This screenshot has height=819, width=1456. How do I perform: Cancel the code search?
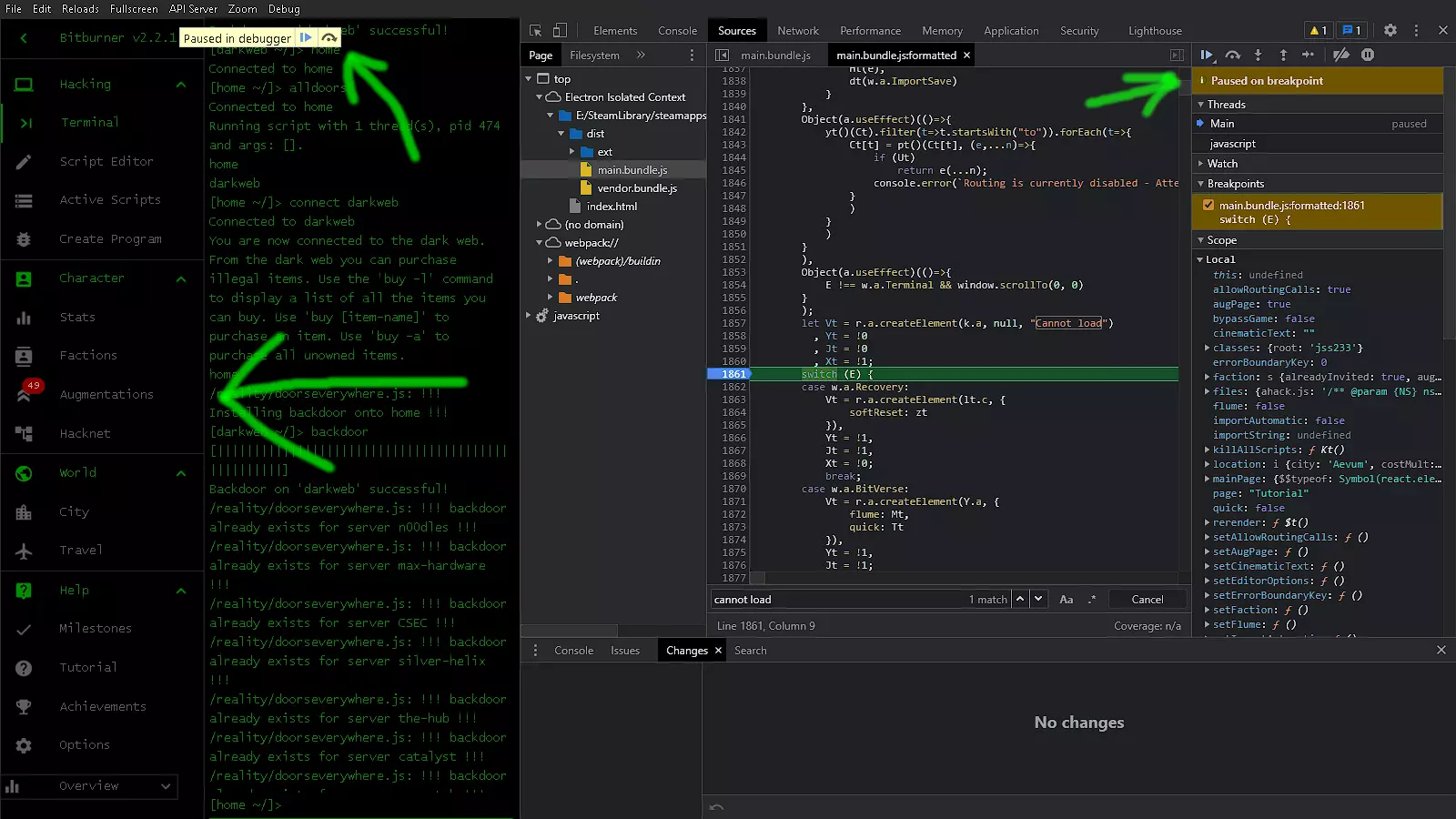(1147, 600)
